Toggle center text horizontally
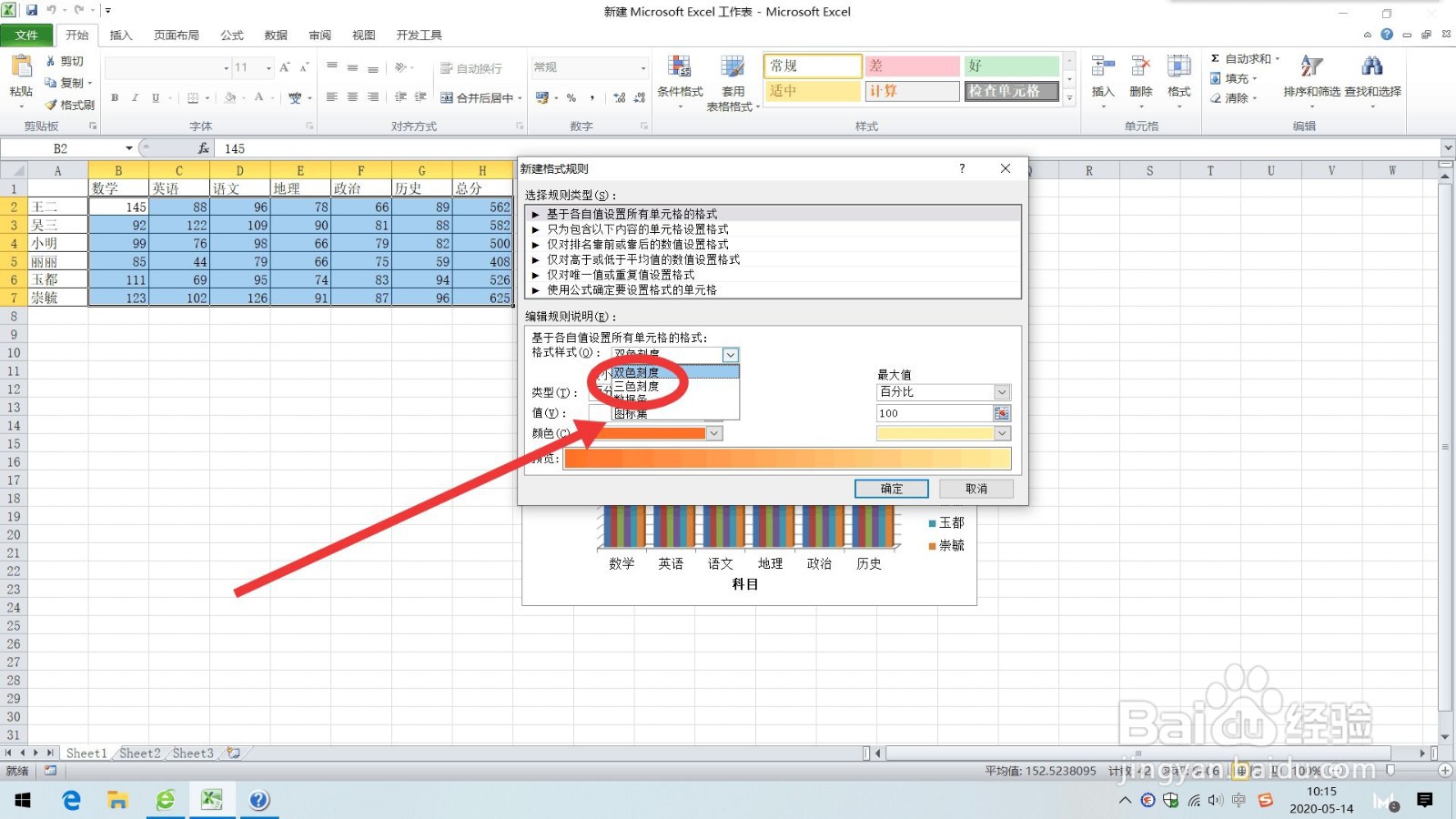The height and width of the screenshot is (819, 1456). coord(352,97)
